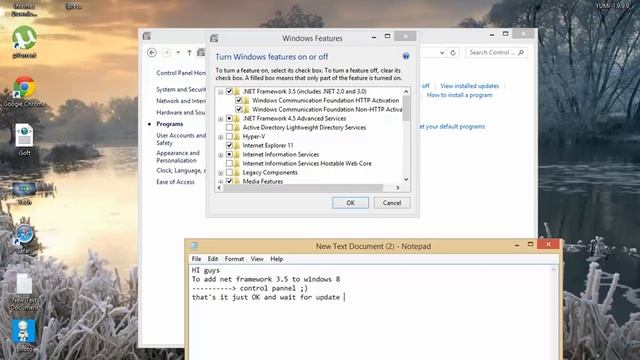Click the Windows Features help icon

coord(406,56)
